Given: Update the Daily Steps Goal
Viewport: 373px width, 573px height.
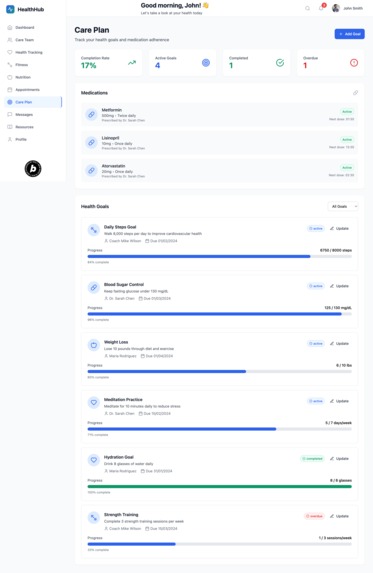Looking at the screenshot, I should click(x=339, y=228).
